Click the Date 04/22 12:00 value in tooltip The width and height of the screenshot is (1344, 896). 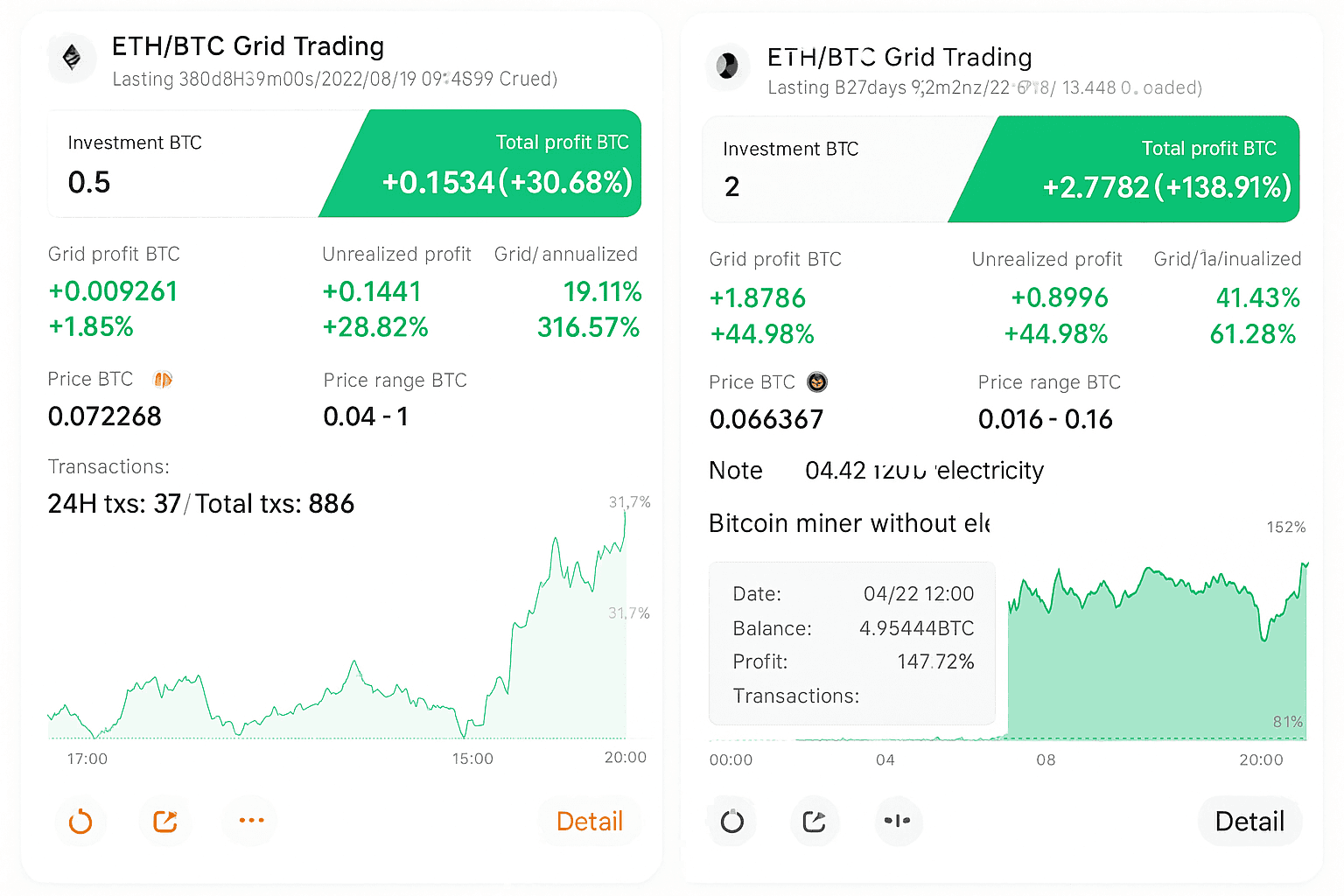tap(919, 593)
